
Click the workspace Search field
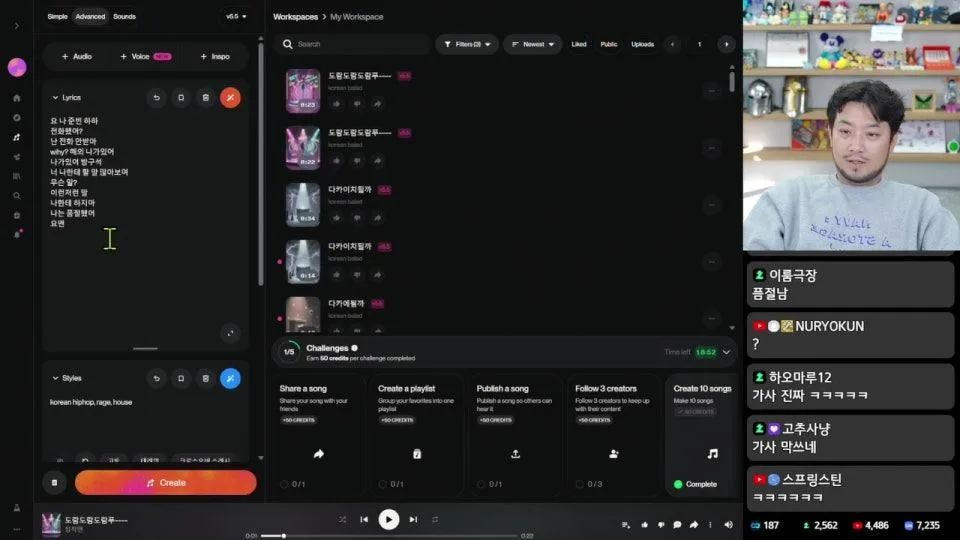pyautogui.click(x=352, y=44)
